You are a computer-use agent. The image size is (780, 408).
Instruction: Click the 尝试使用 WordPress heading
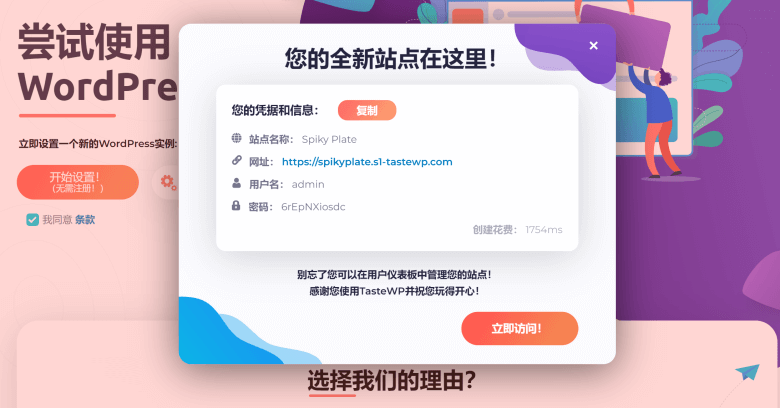coord(98,63)
